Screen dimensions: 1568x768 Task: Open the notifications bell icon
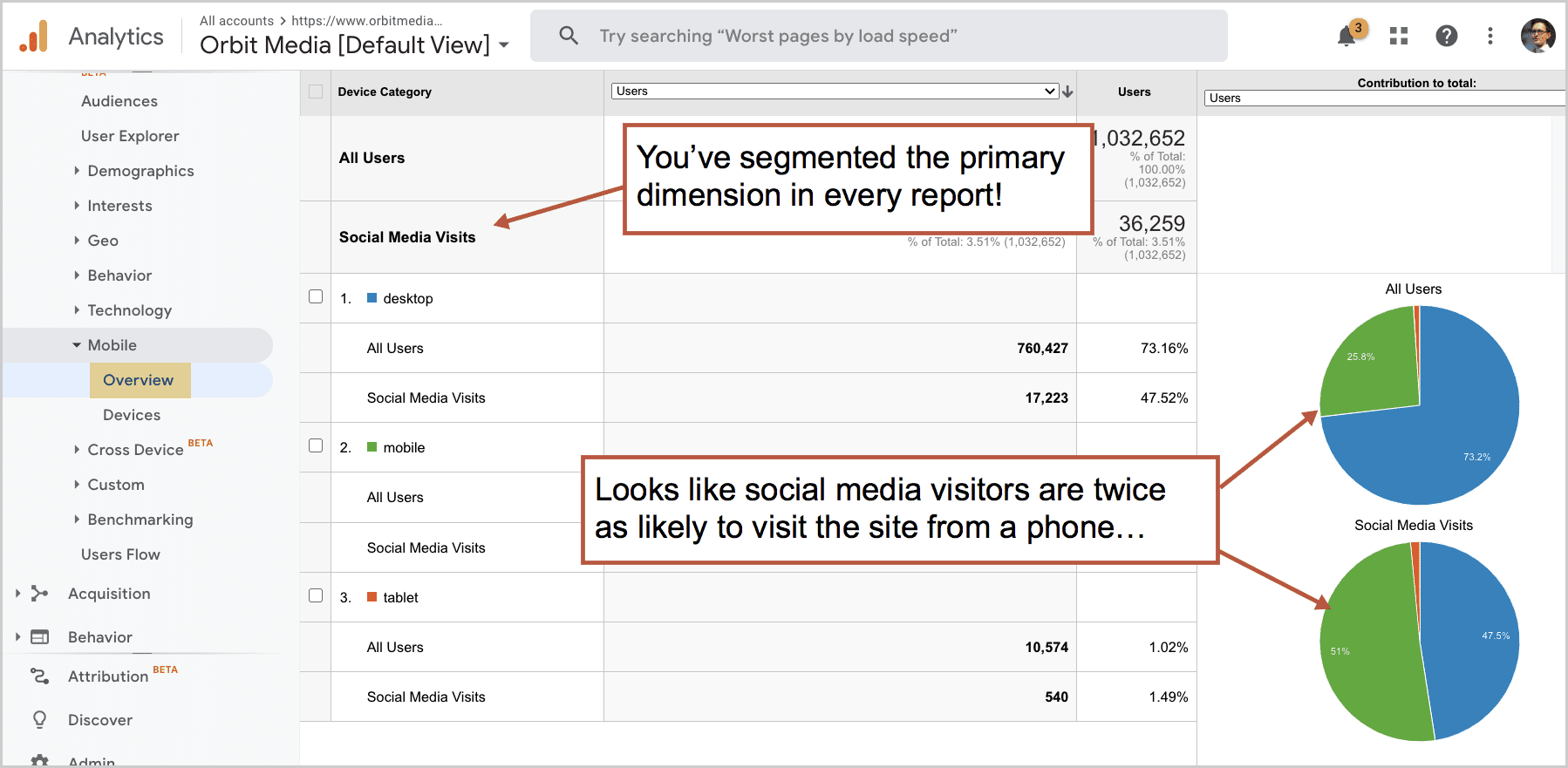(x=1347, y=36)
